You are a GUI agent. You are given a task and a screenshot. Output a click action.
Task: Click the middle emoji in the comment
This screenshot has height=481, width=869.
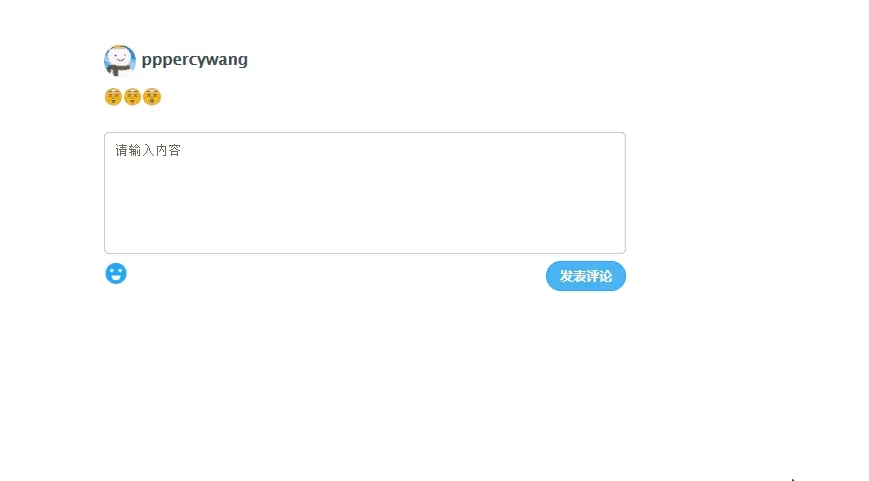[x=132, y=97]
